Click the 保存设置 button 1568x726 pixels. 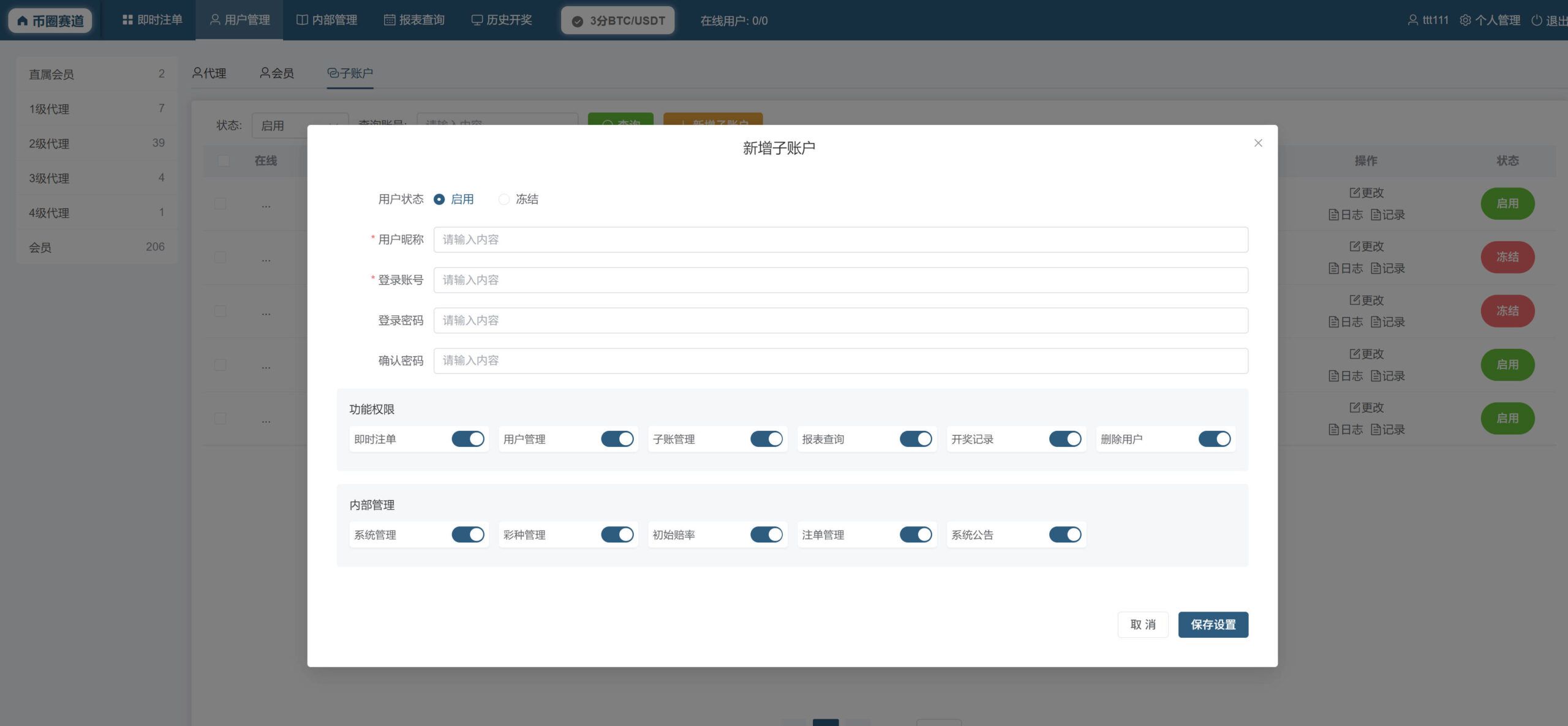[x=1213, y=624]
